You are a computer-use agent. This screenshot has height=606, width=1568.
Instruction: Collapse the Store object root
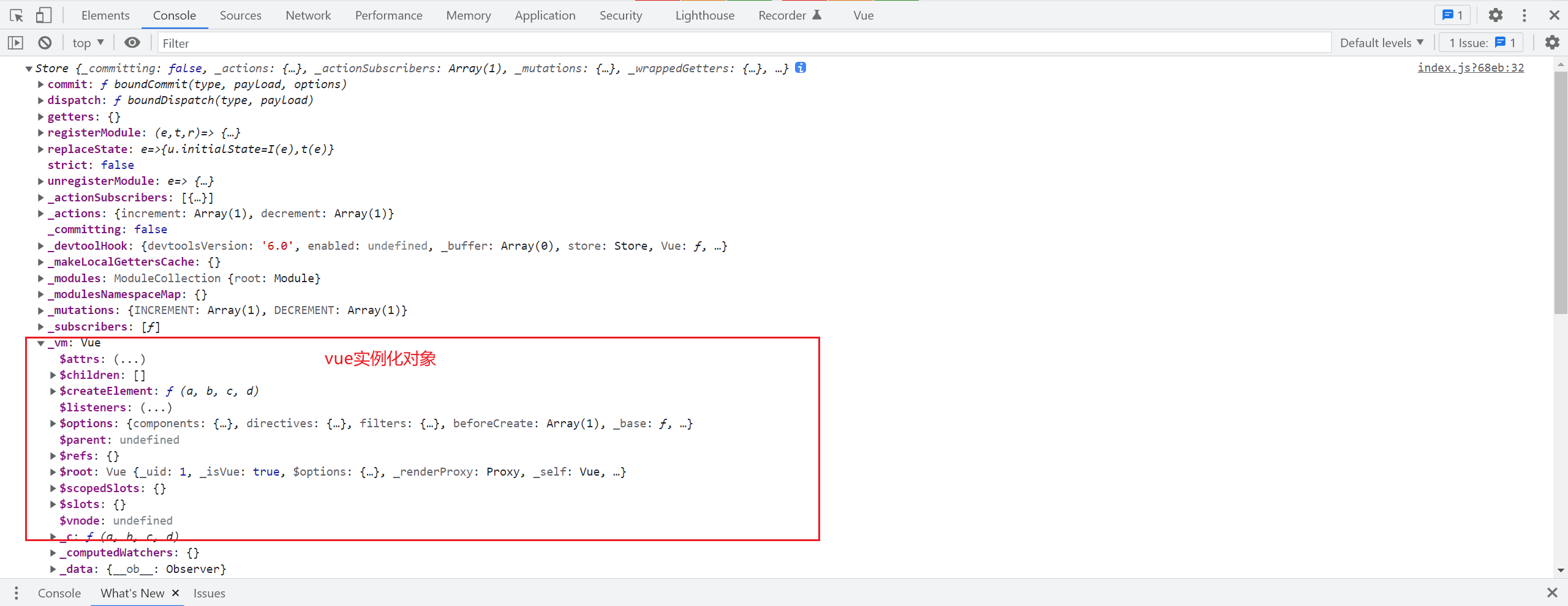[29, 69]
